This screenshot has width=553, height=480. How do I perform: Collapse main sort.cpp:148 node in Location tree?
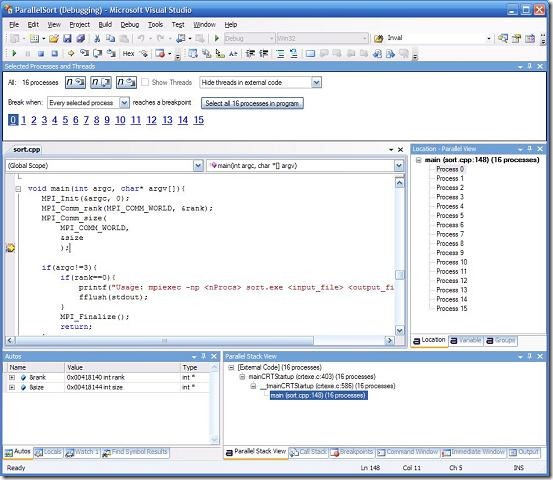pyautogui.click(x=419, y=160)
